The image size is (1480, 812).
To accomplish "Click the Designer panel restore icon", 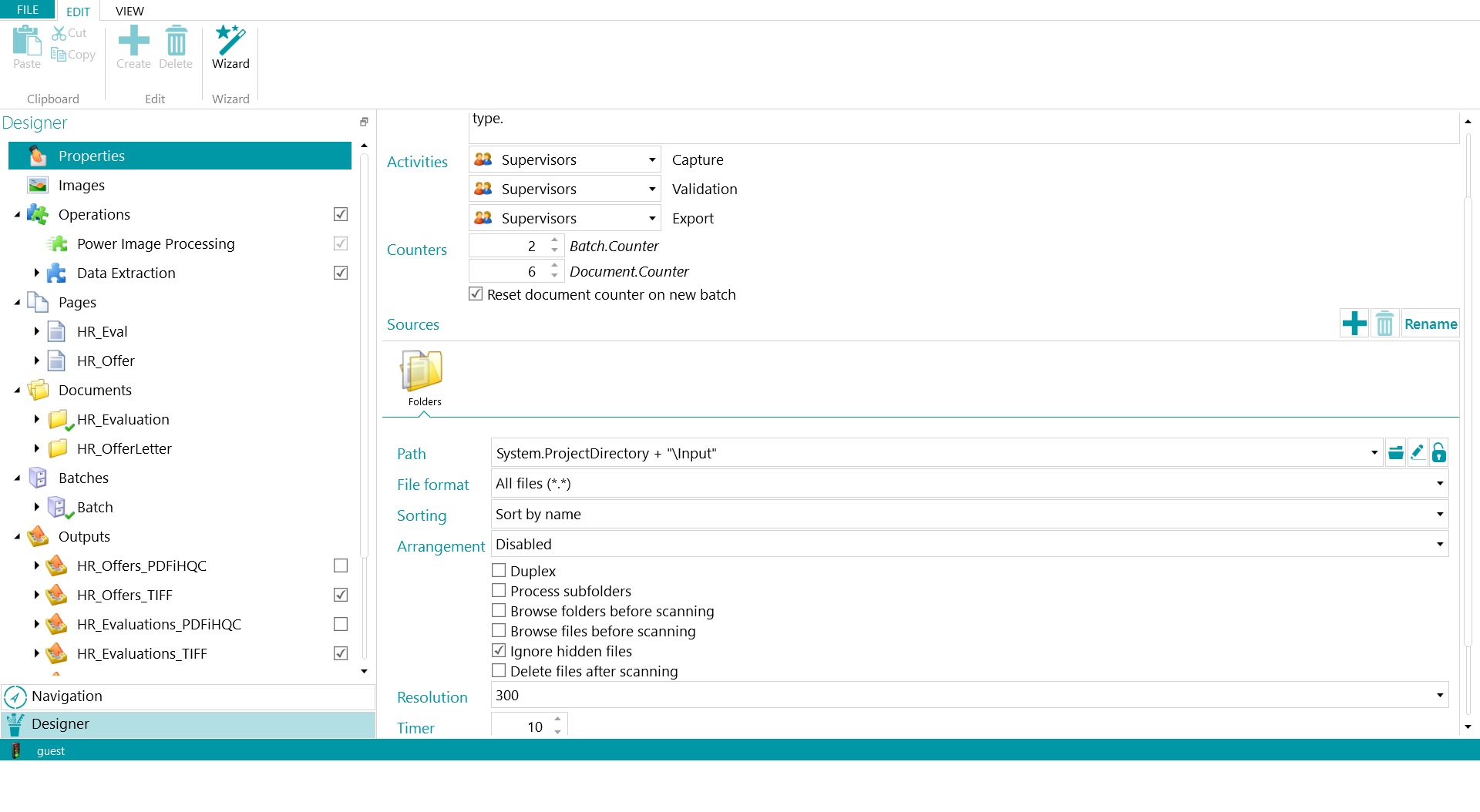I will click(x=364, y=122).
